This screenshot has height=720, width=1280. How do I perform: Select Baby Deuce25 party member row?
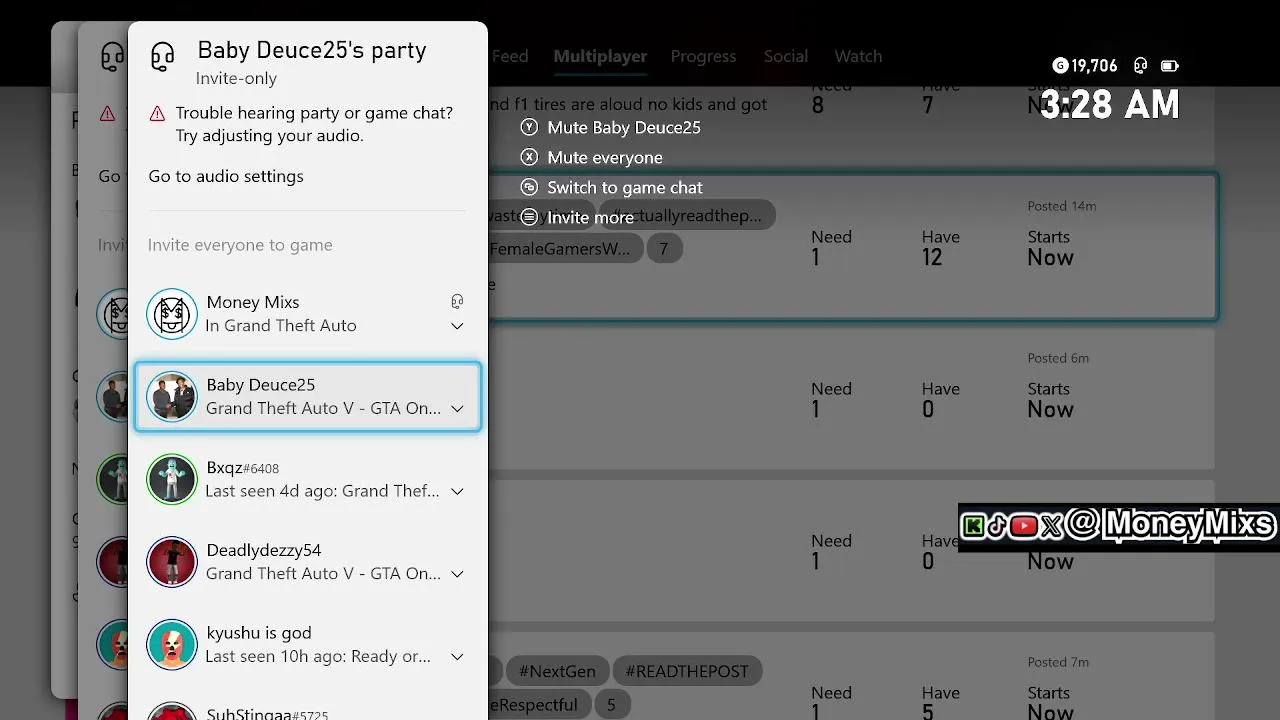coord(307,397)
